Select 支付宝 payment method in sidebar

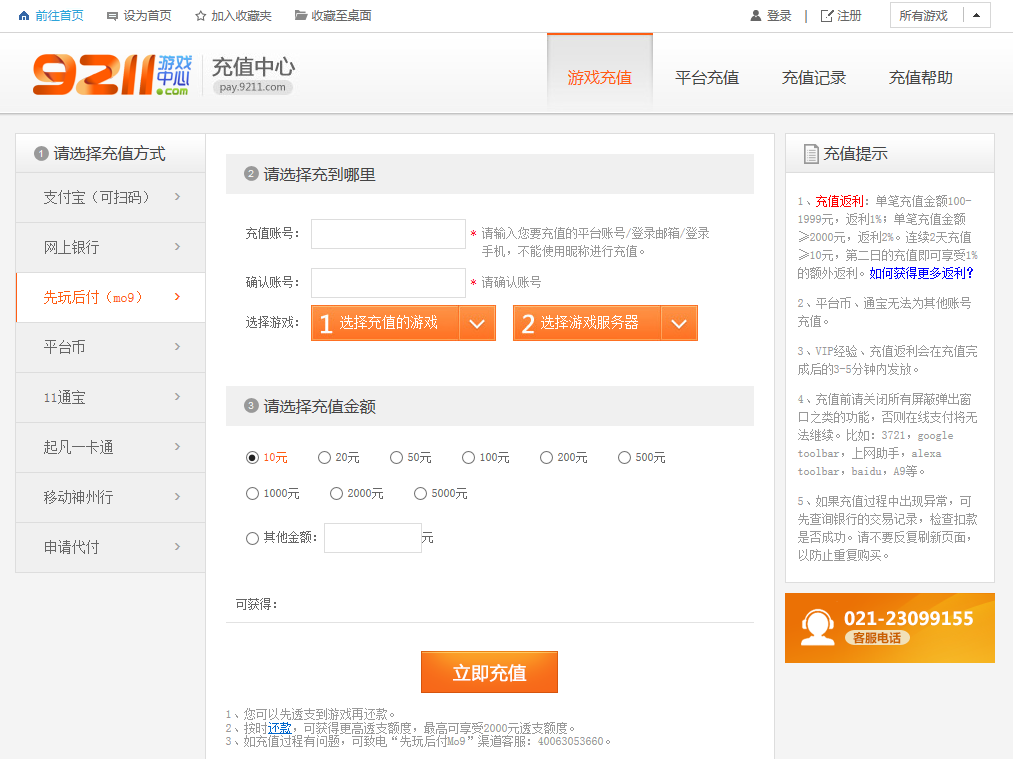pyautogui.click(x=110, y=198)
